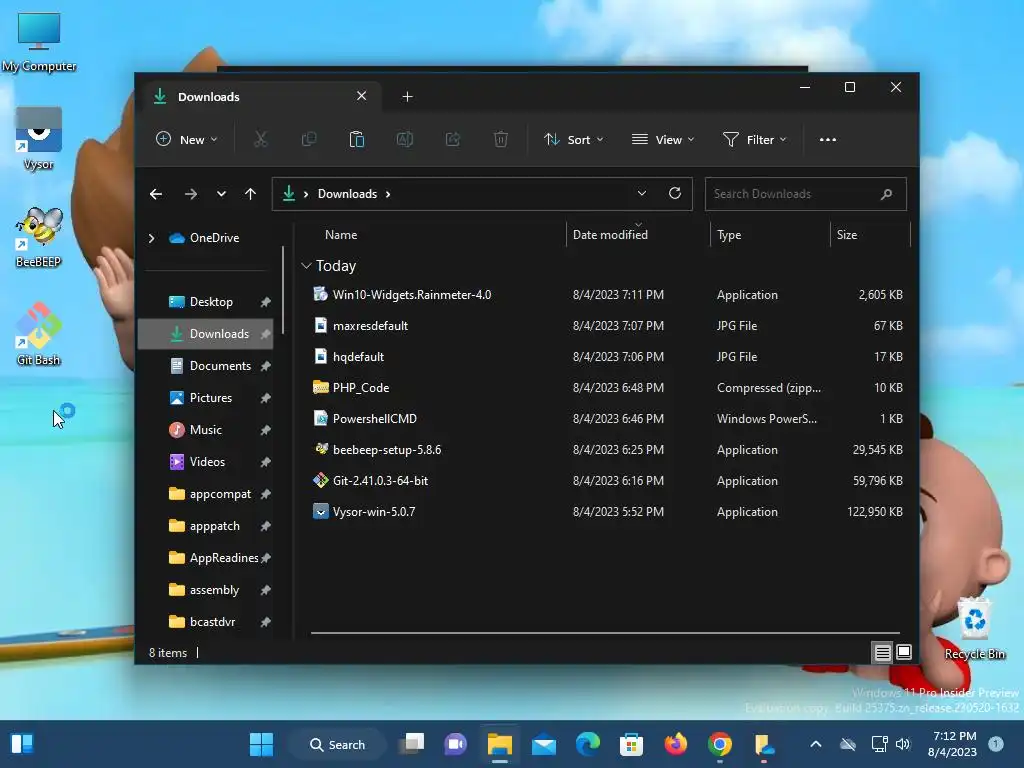Open the New dropdown menu
The height and width of the screenshot is (768, 1024).
click(x=187, y=139)
